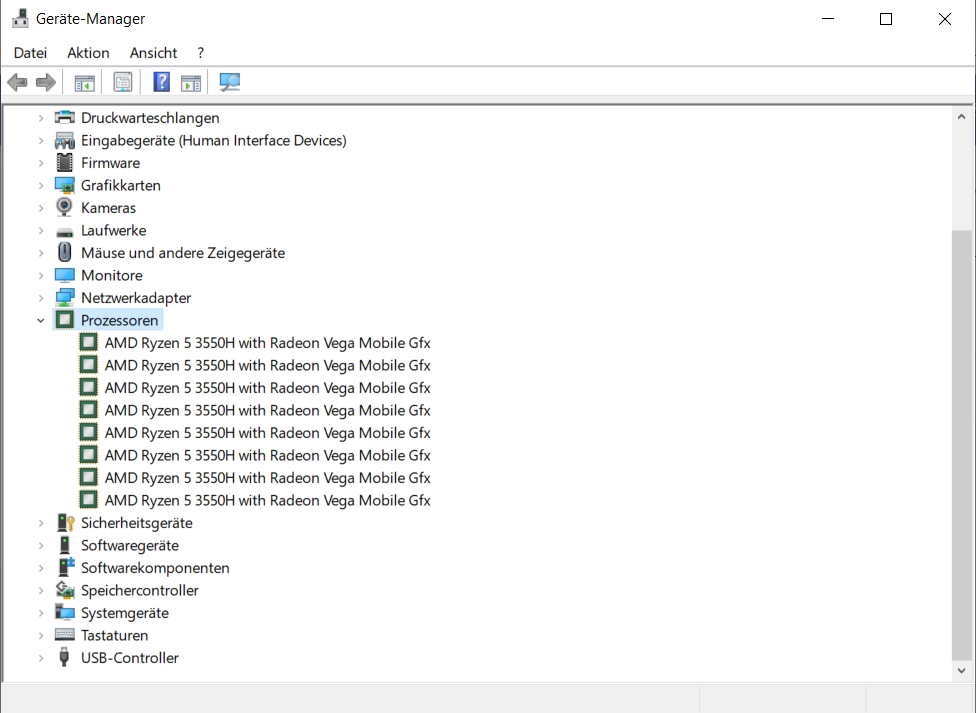Select the Grafikkarten category label

121,185
